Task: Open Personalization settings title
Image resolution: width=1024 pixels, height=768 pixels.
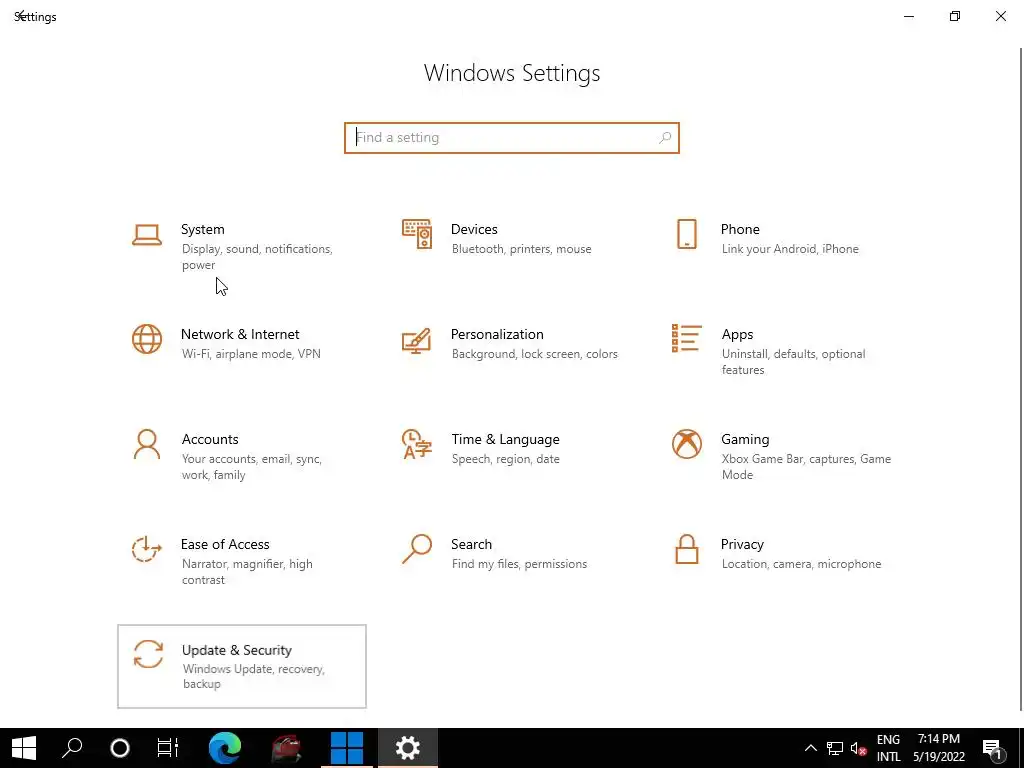Action: coord(497,334)
